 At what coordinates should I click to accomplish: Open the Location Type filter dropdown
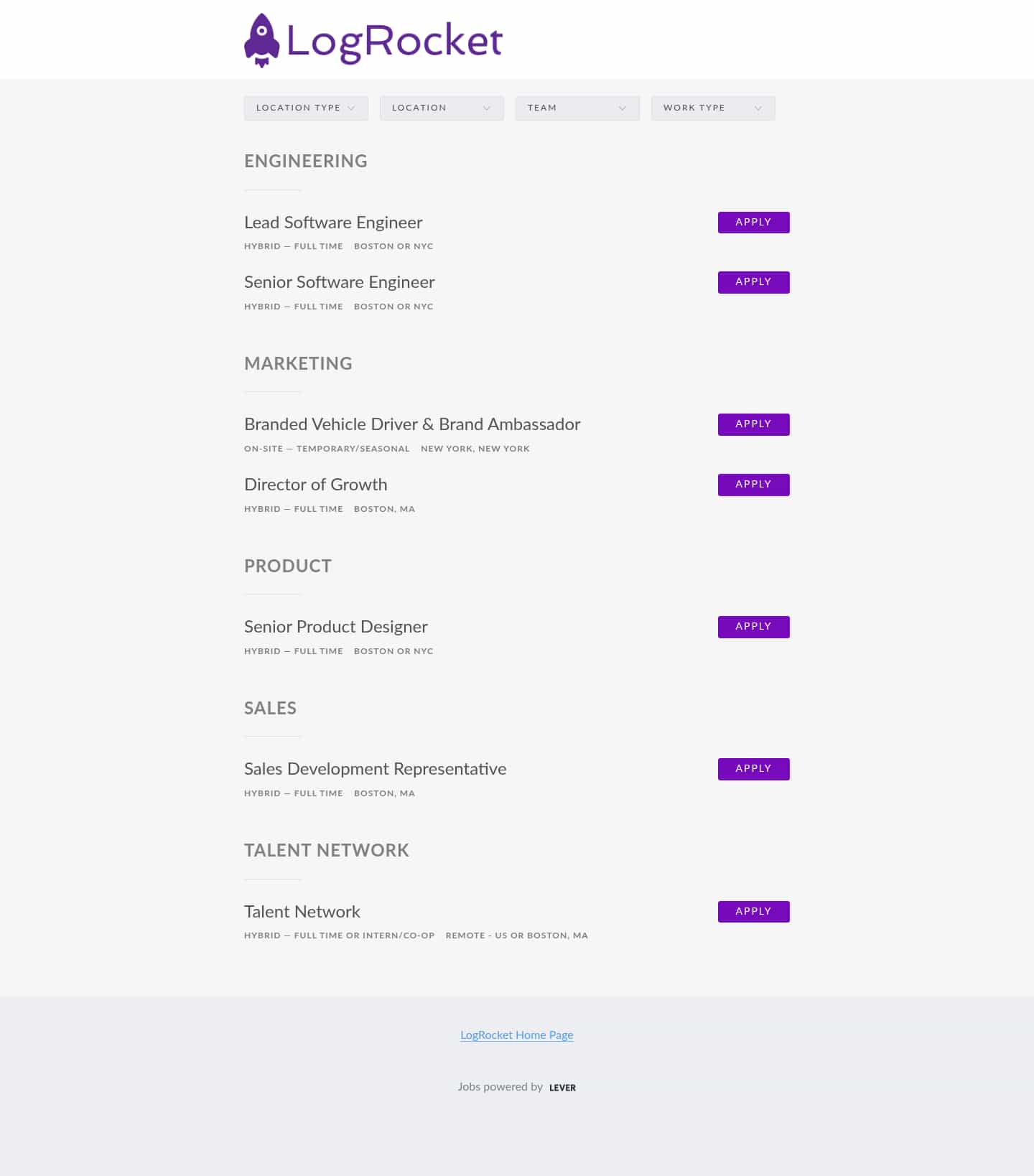(x=306, y=108)
